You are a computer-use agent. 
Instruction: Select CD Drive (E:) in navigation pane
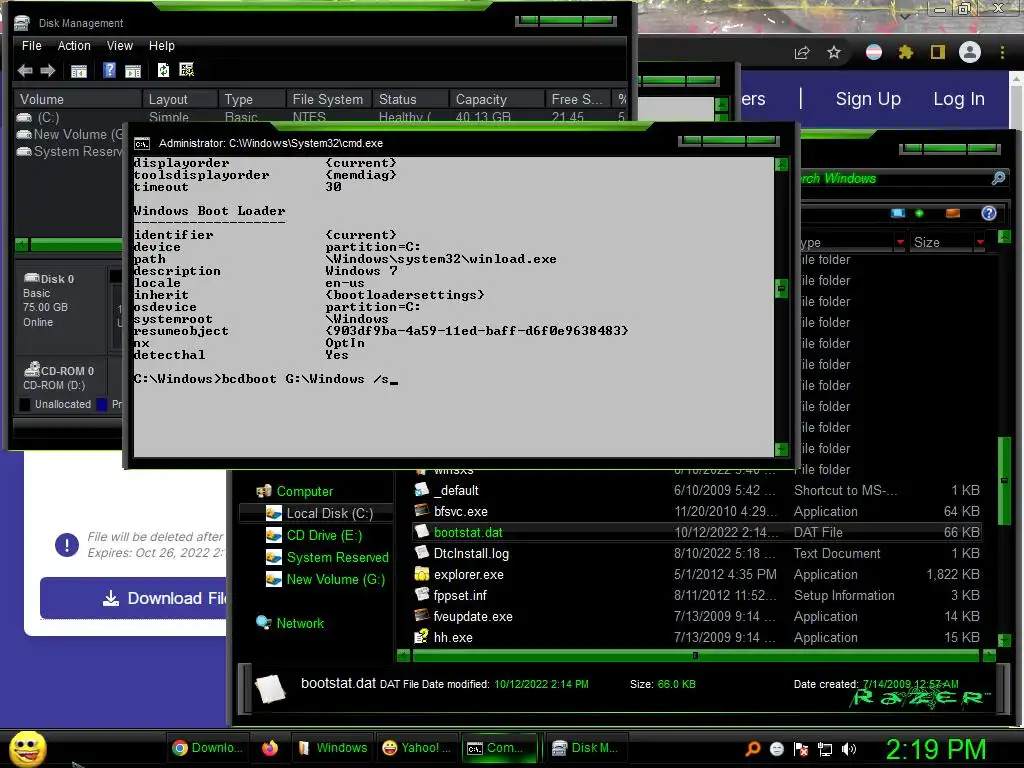coord(314,536)
